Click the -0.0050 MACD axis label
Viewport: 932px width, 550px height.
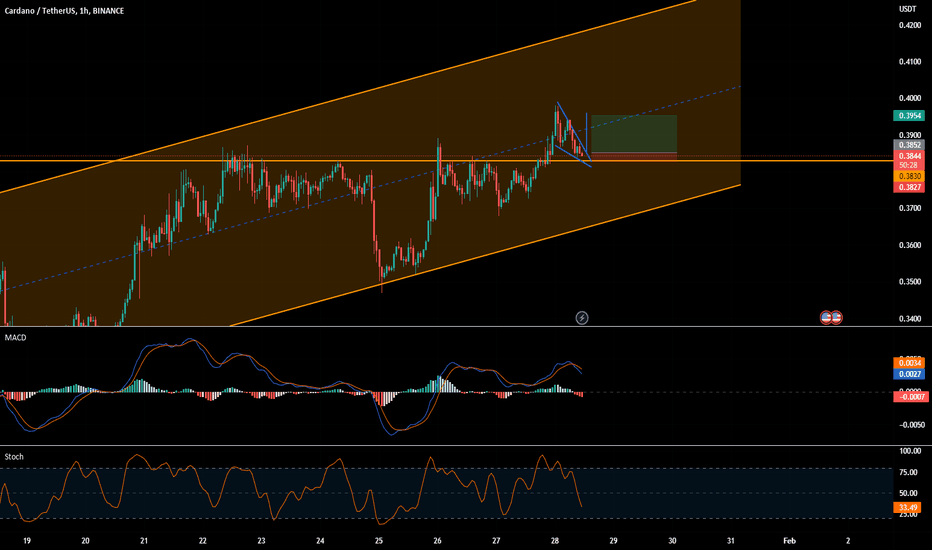(x=911, y=425)
